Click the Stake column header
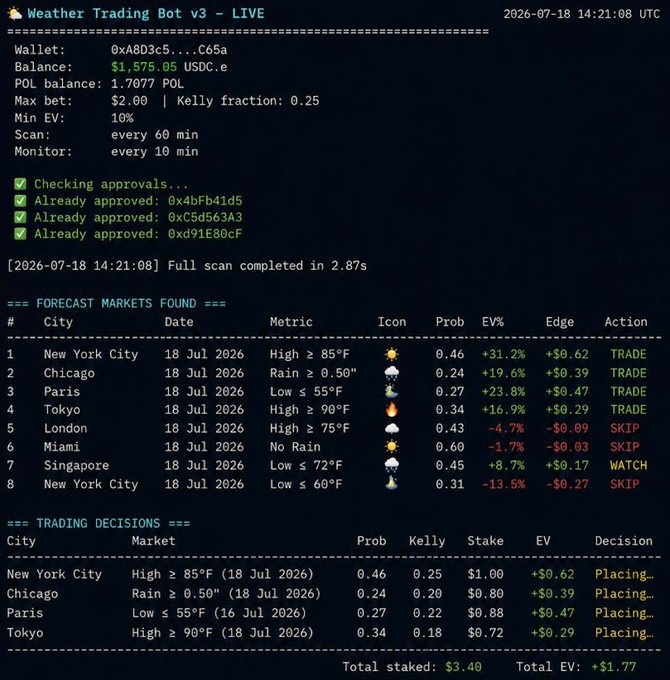 [x=485, y=541]
